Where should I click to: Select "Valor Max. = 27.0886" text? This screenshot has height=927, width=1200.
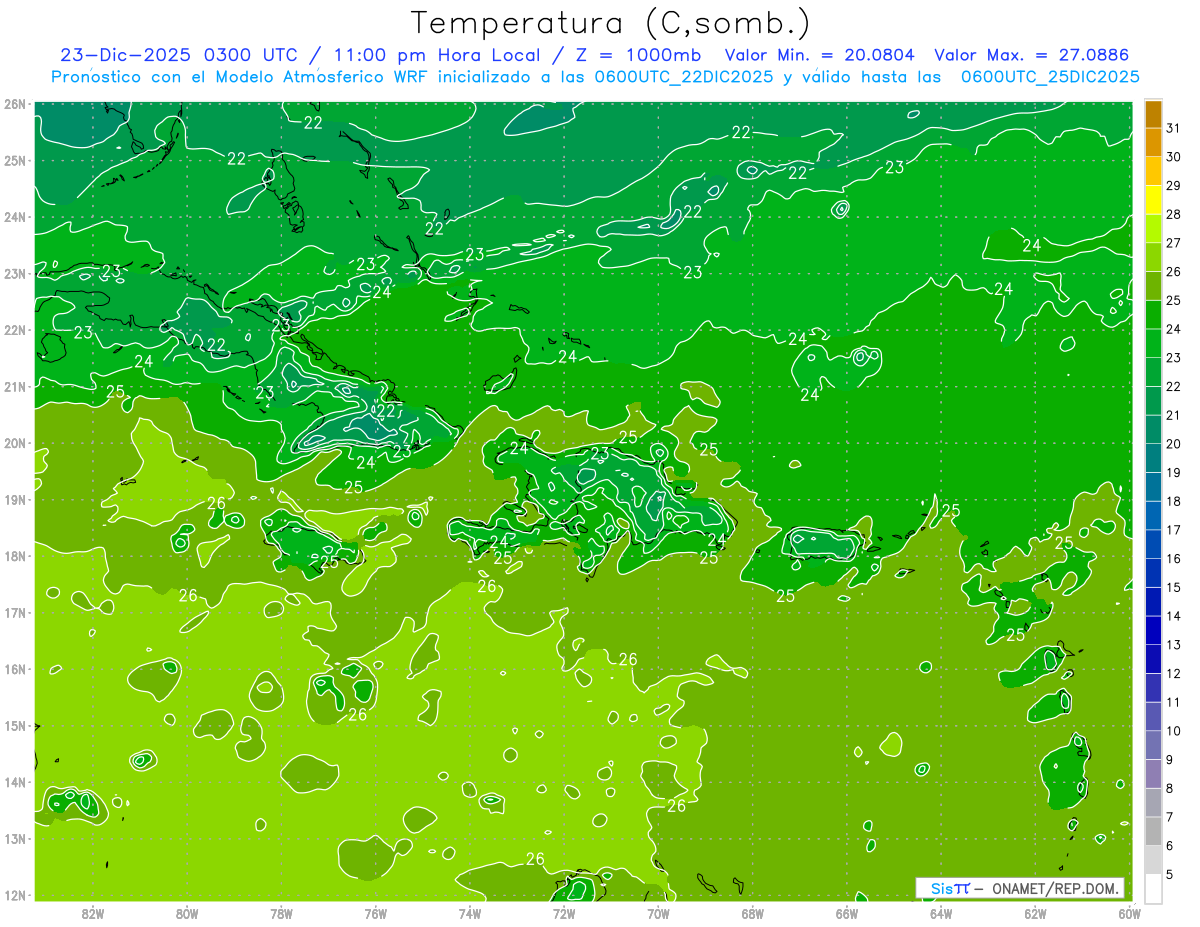(x=1032, y=55)
